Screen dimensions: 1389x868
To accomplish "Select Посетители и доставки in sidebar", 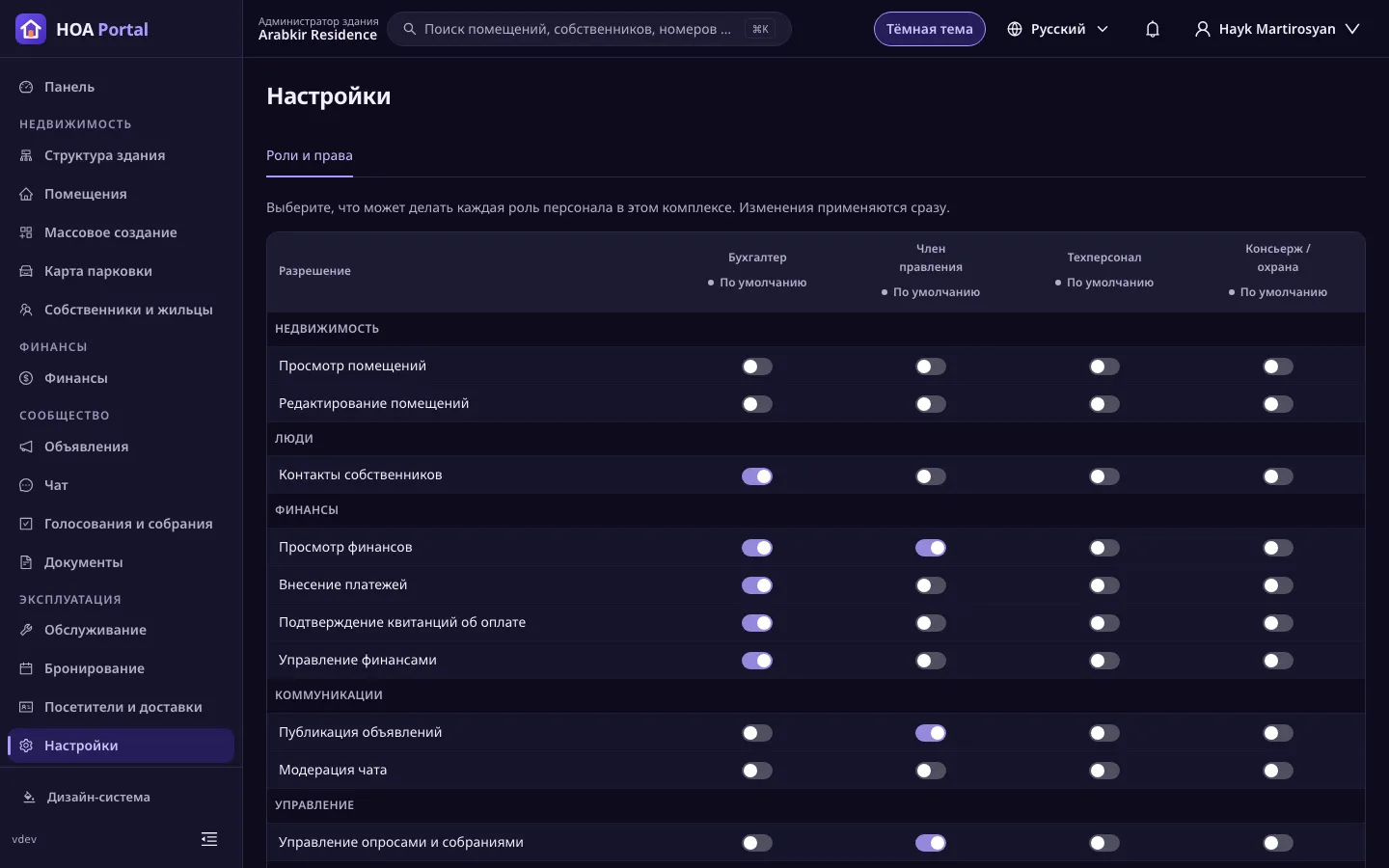I will pos(120,707).
